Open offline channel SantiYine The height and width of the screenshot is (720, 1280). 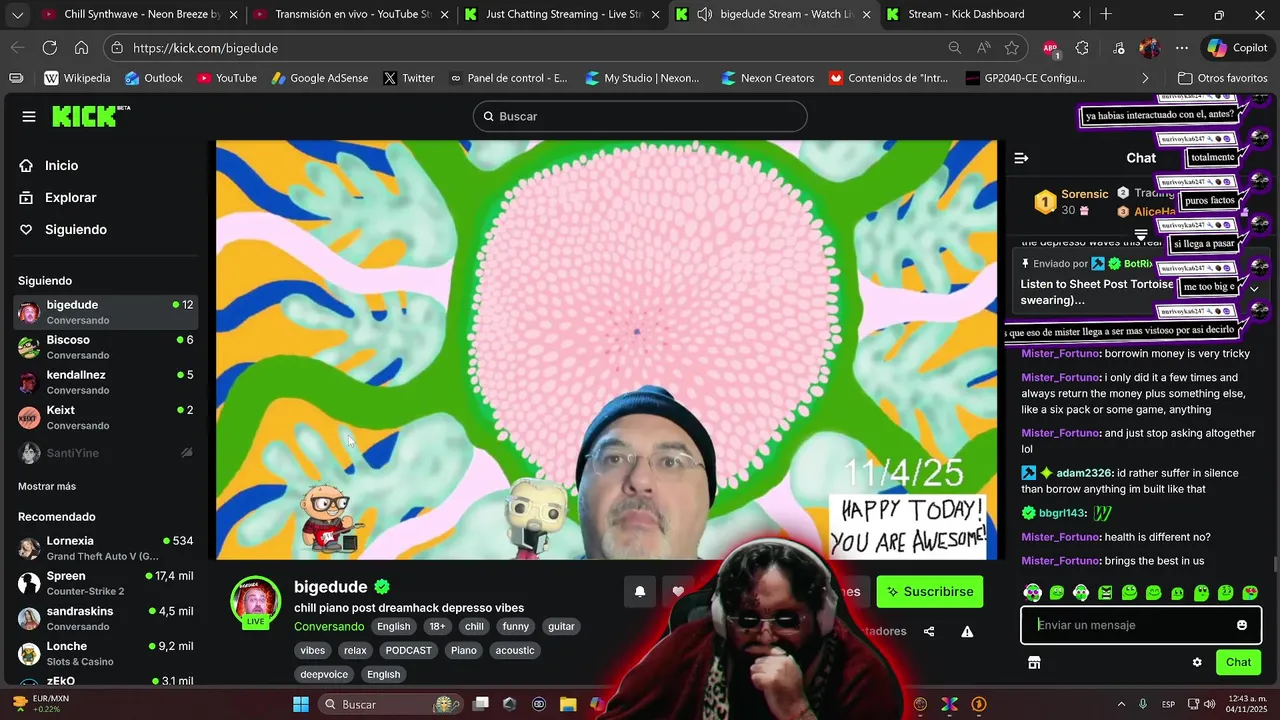[x=105, y=453]
